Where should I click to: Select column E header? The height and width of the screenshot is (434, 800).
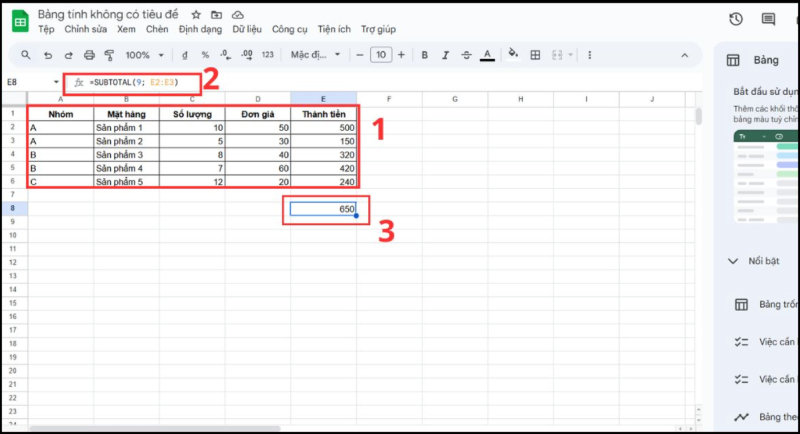[x=323, y=99]
